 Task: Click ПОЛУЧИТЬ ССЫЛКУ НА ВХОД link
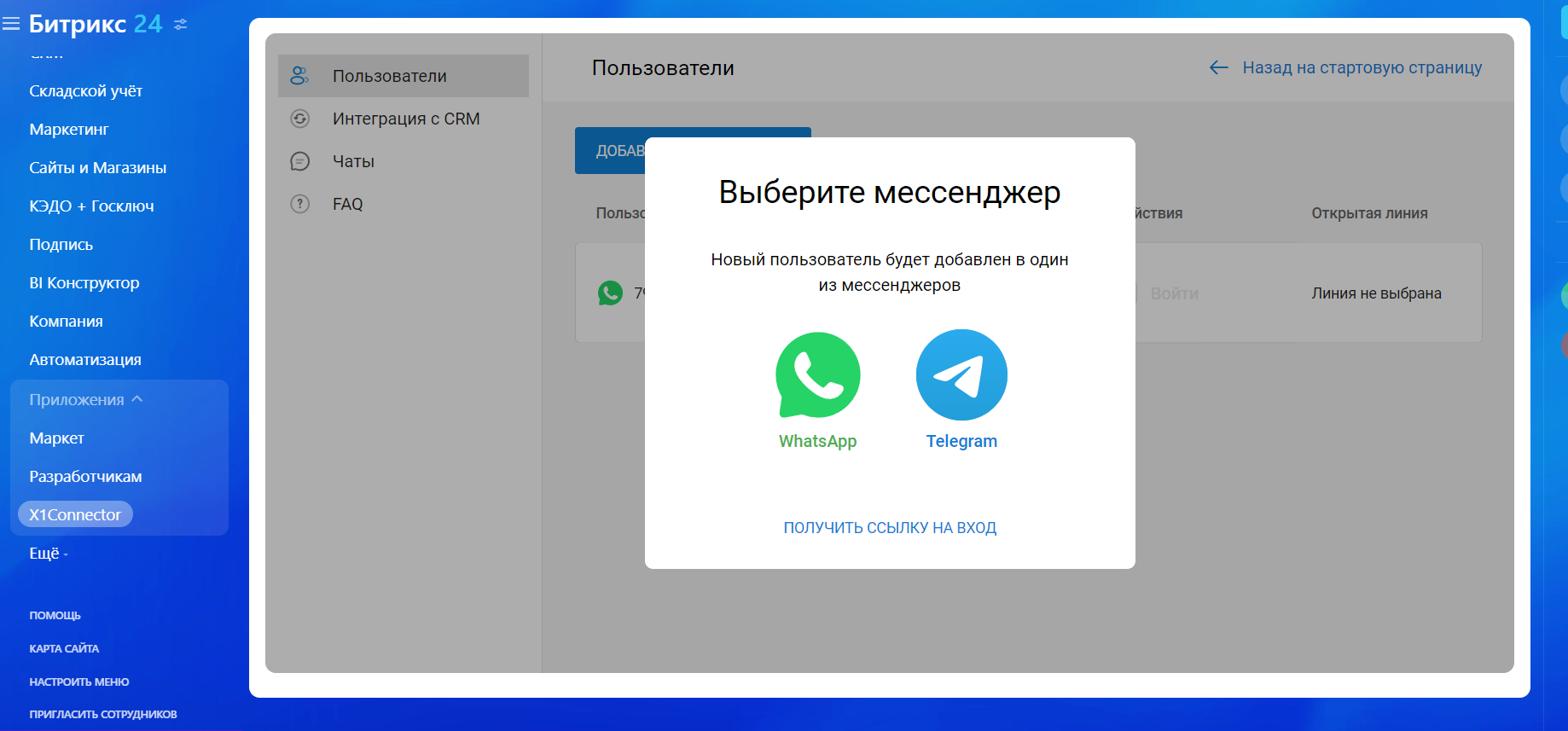pyautogui.click(x=890, y=528)
